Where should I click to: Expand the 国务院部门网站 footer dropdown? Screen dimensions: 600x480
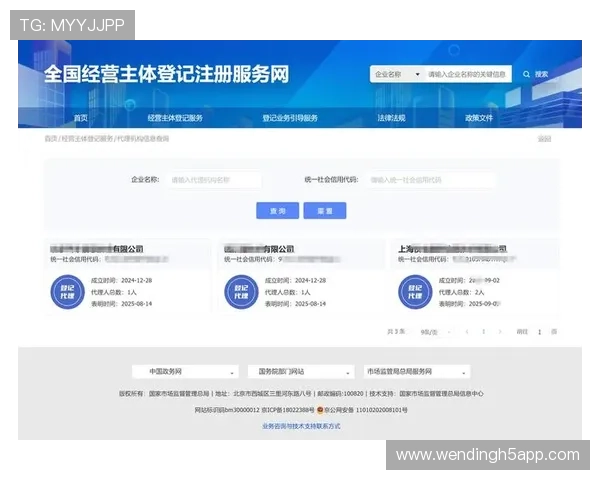(300, 372)
